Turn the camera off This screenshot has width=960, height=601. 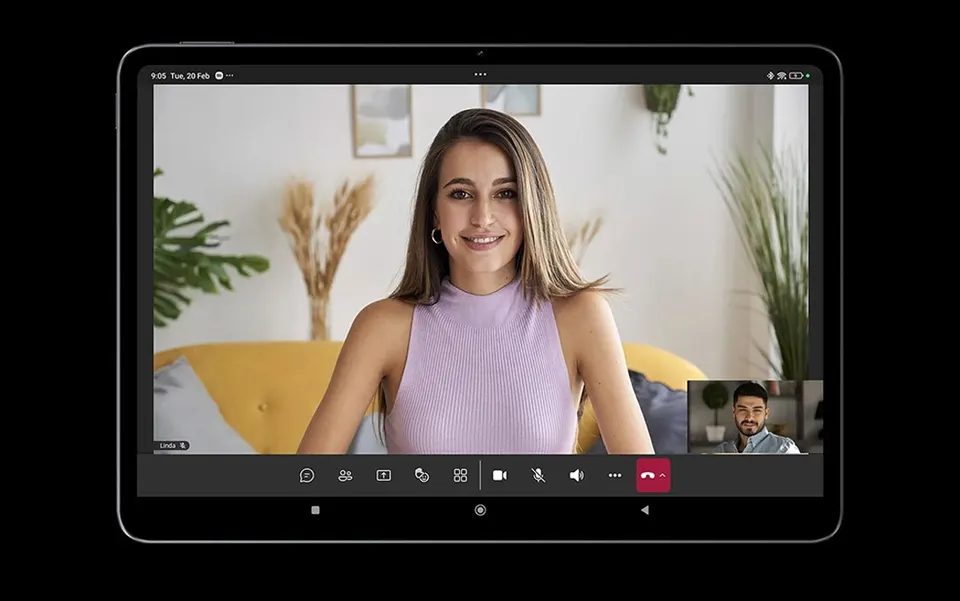click(x=500, y=476)
